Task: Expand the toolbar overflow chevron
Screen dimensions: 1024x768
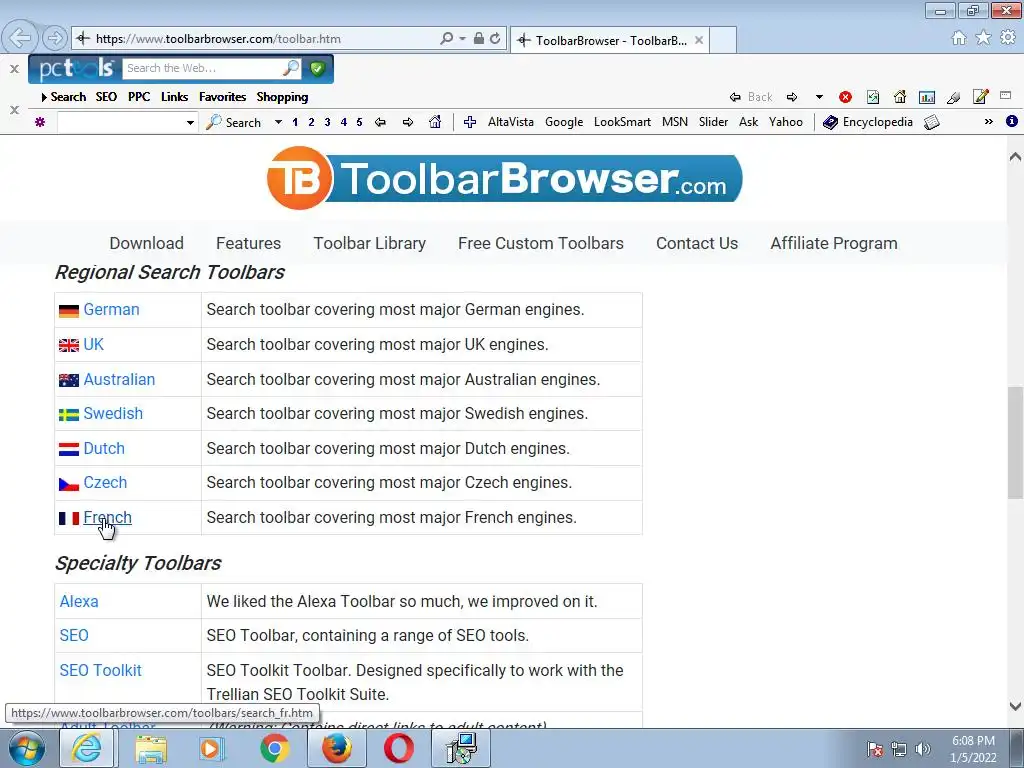Action: point(989,121)
